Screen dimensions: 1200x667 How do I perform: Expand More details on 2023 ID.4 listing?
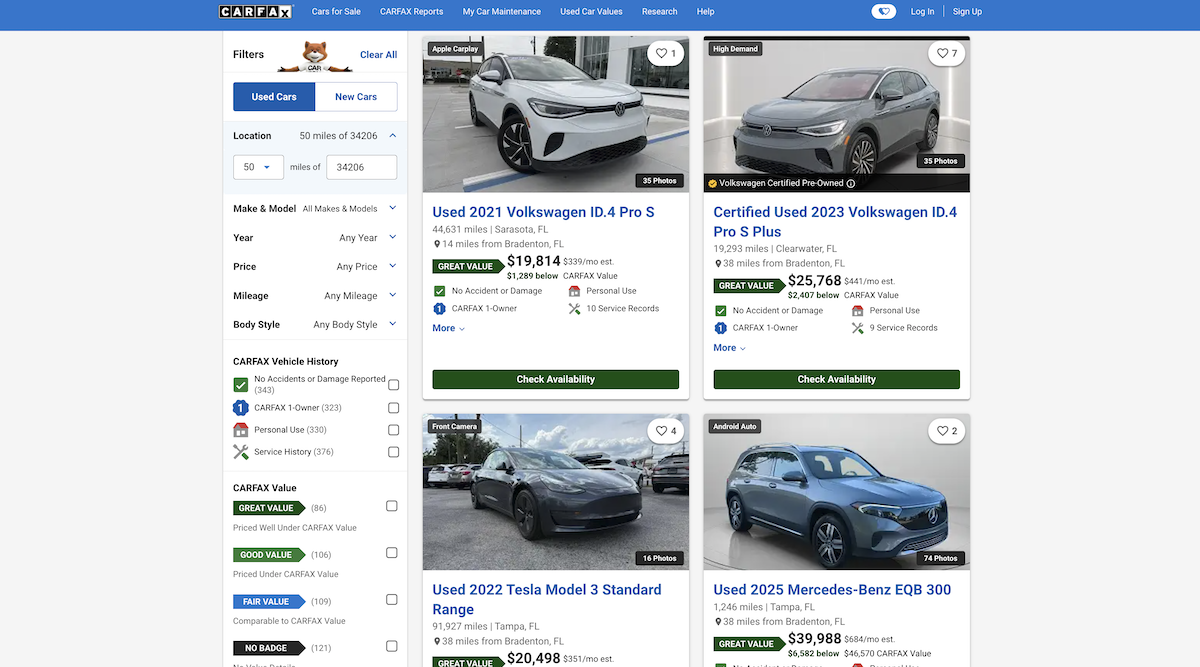730,348
